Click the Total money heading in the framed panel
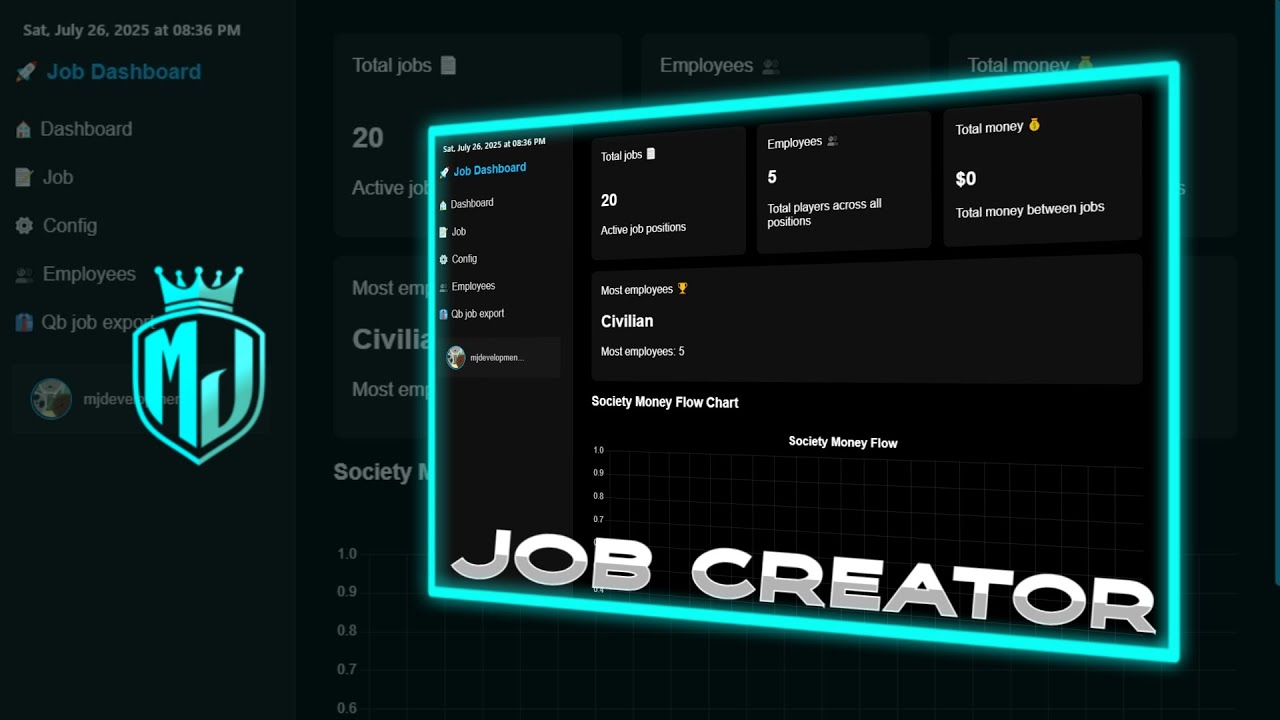Viewport: 1280px width, 720px height. [x=989, y=128]
